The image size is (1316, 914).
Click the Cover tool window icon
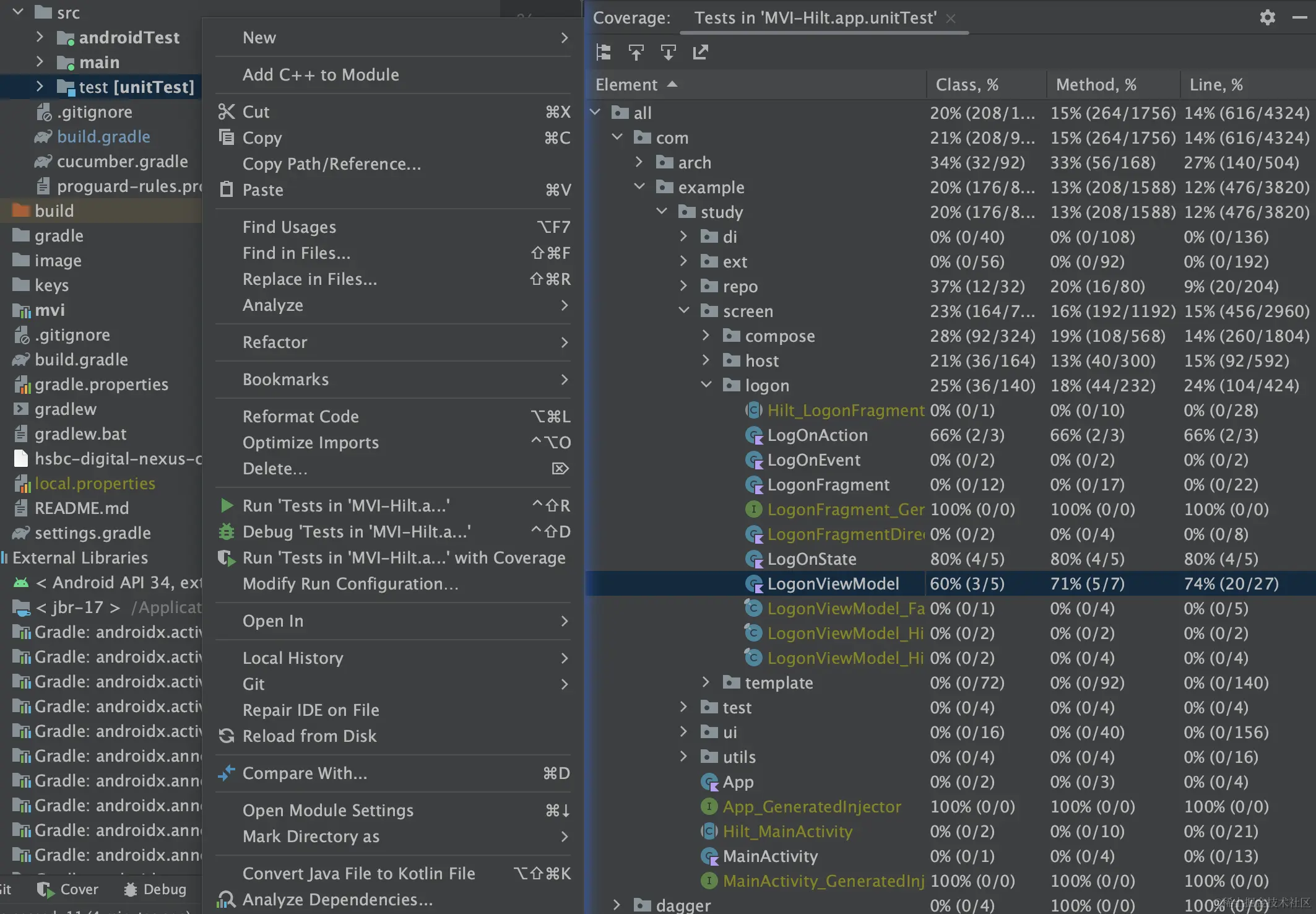(46, 890)
